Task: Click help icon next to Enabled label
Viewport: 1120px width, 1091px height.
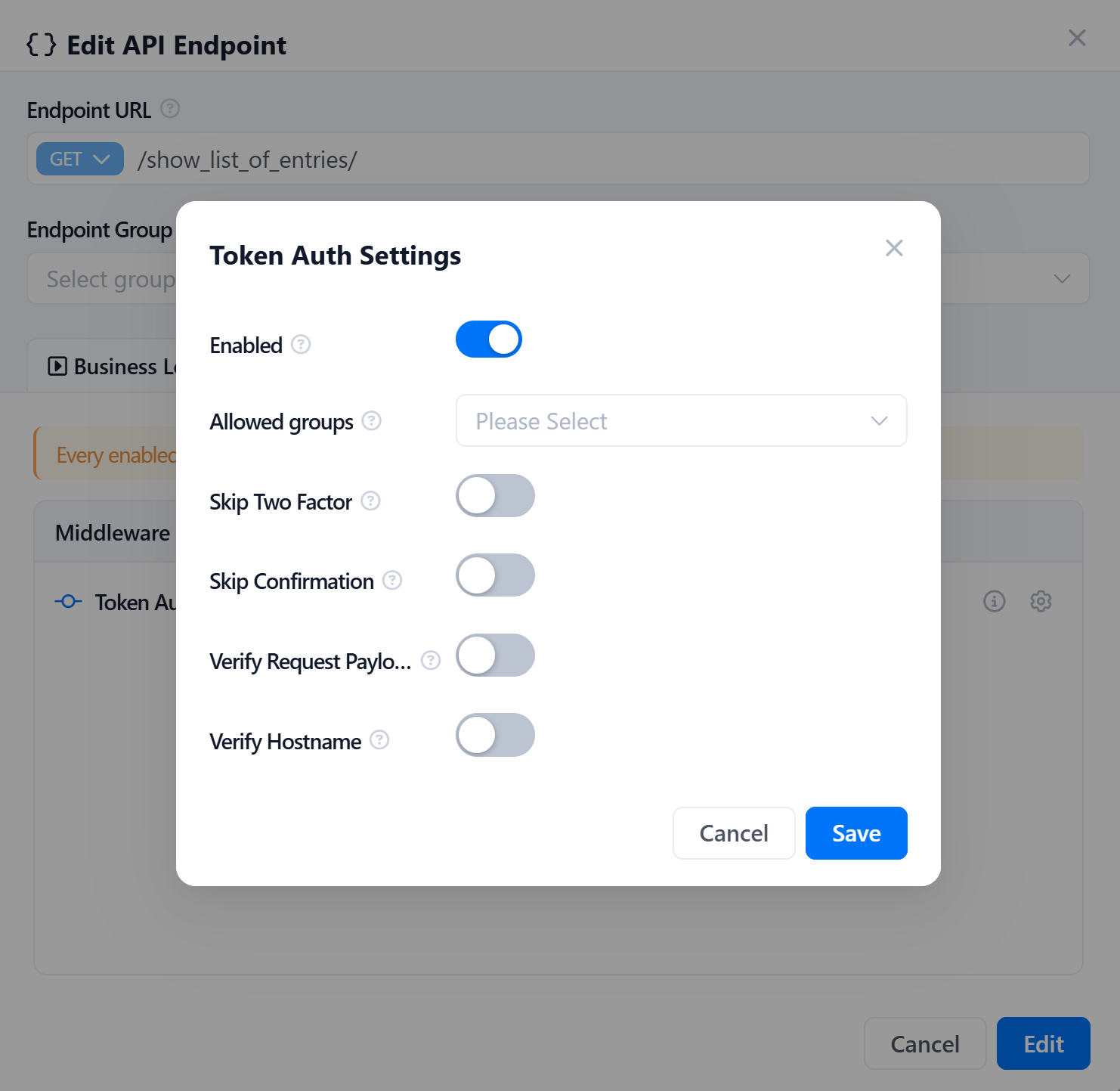Action: click(x=301, y=345)
